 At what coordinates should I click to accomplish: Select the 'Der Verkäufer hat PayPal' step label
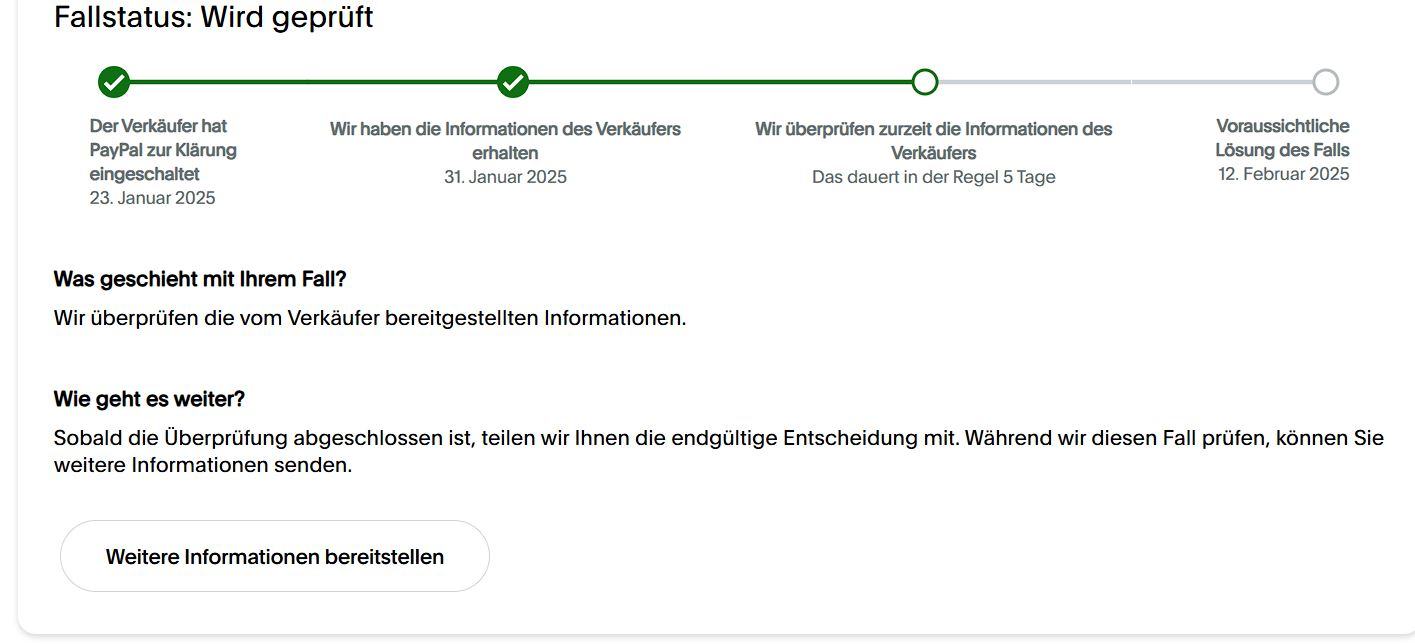tap(163, 150)
